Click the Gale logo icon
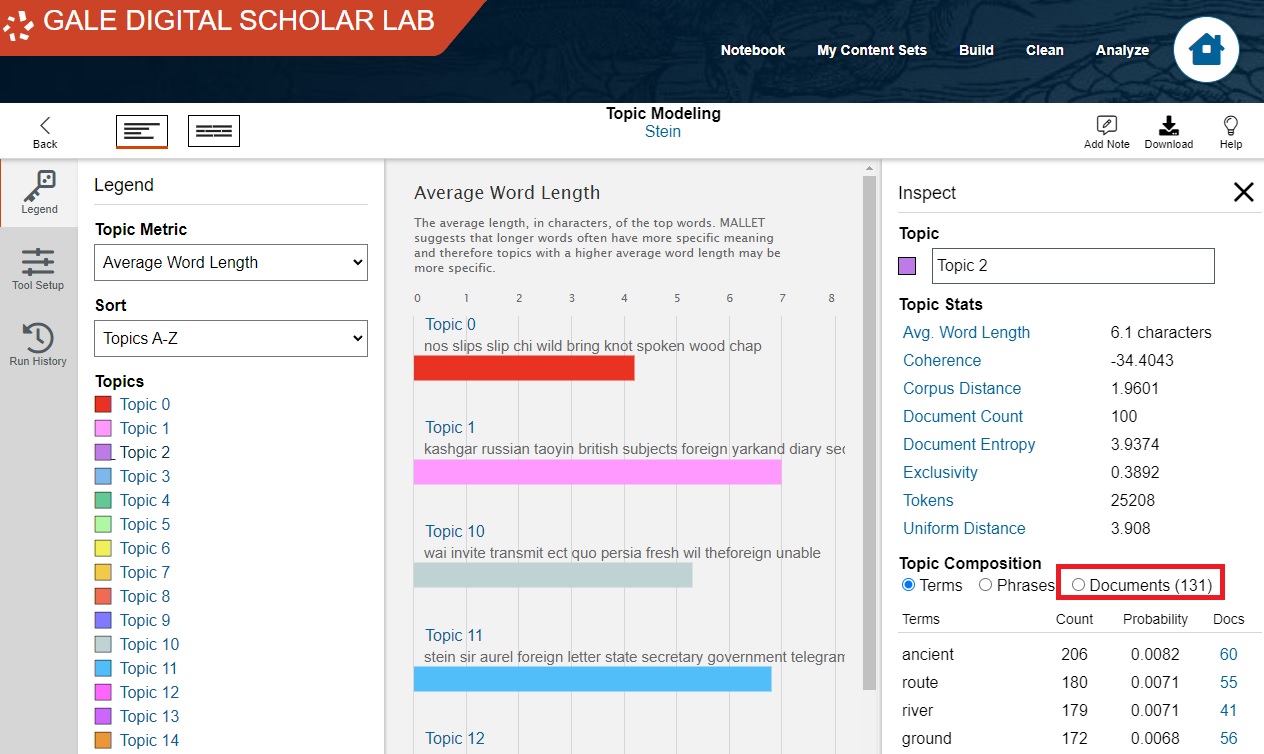Image resolution: width=1264 pixels, height=754 pixels. click(17, 24)
